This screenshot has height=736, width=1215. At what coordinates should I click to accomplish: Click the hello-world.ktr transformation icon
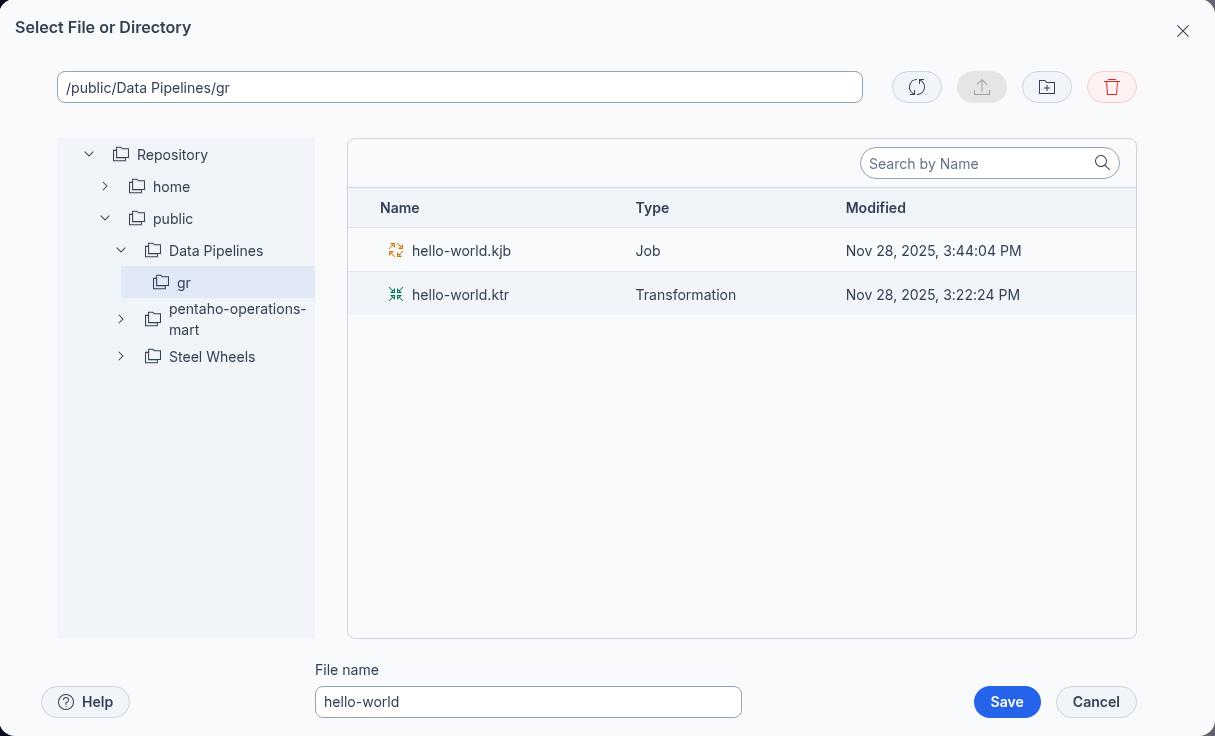(x=396, y=295)
